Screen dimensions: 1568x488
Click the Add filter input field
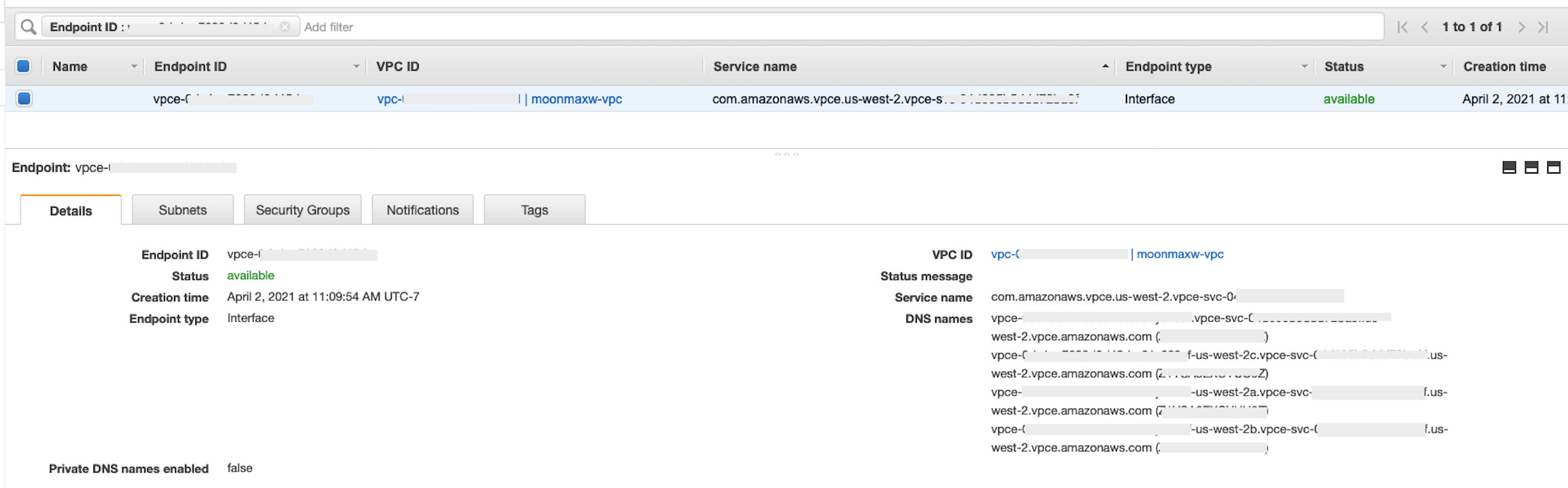840,27
